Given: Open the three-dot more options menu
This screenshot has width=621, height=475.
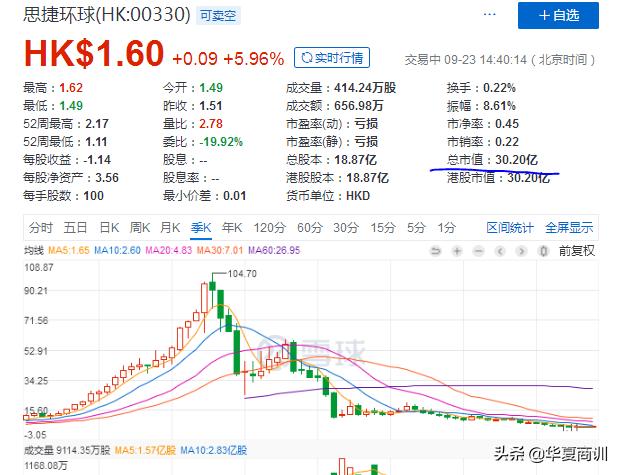Looking at the screenshot, I should (491, 16).
